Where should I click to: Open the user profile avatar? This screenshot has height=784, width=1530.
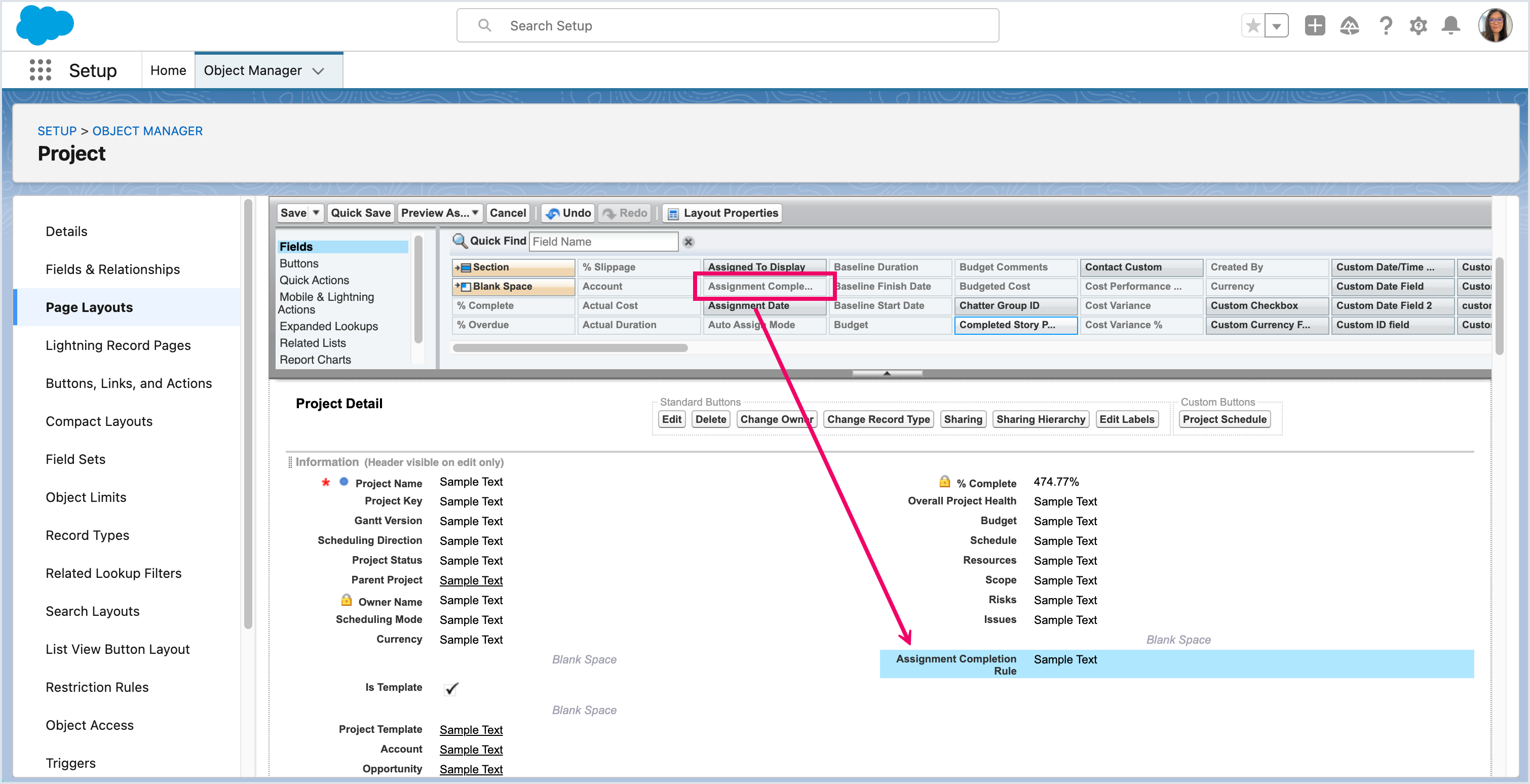tap(1495, 25)
